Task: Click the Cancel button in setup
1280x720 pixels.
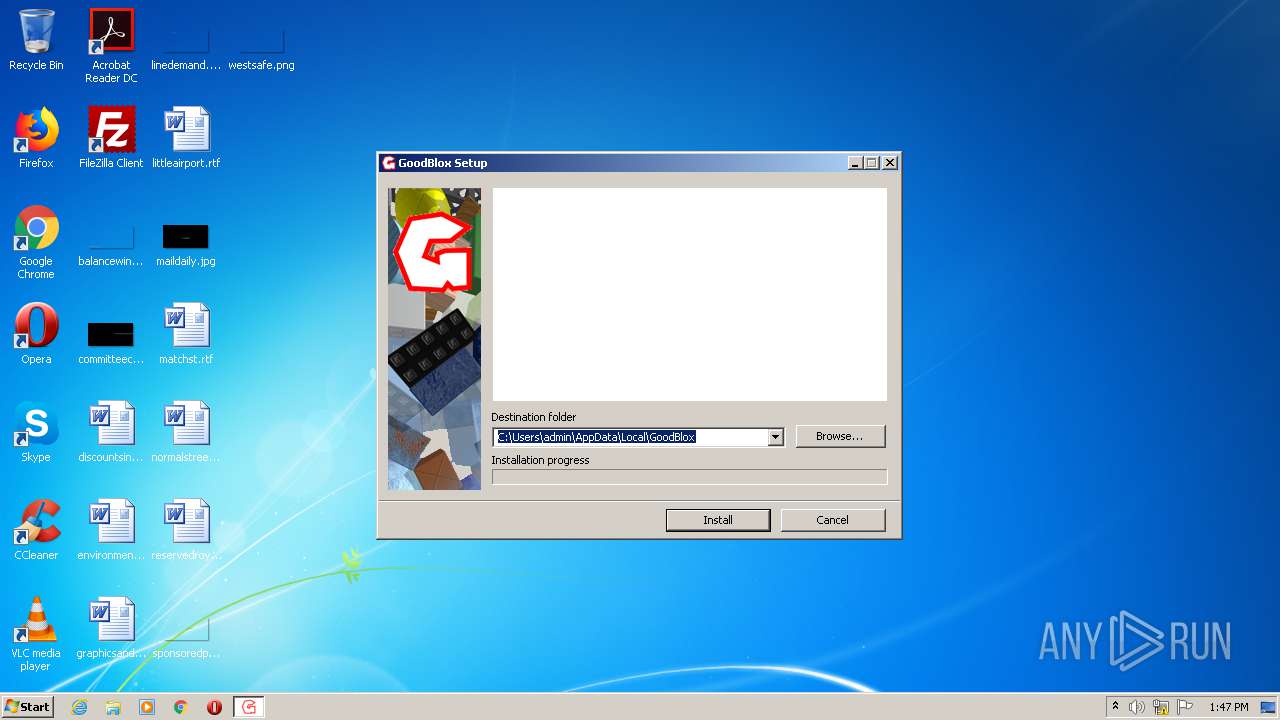Action: [x=833, y=520]
